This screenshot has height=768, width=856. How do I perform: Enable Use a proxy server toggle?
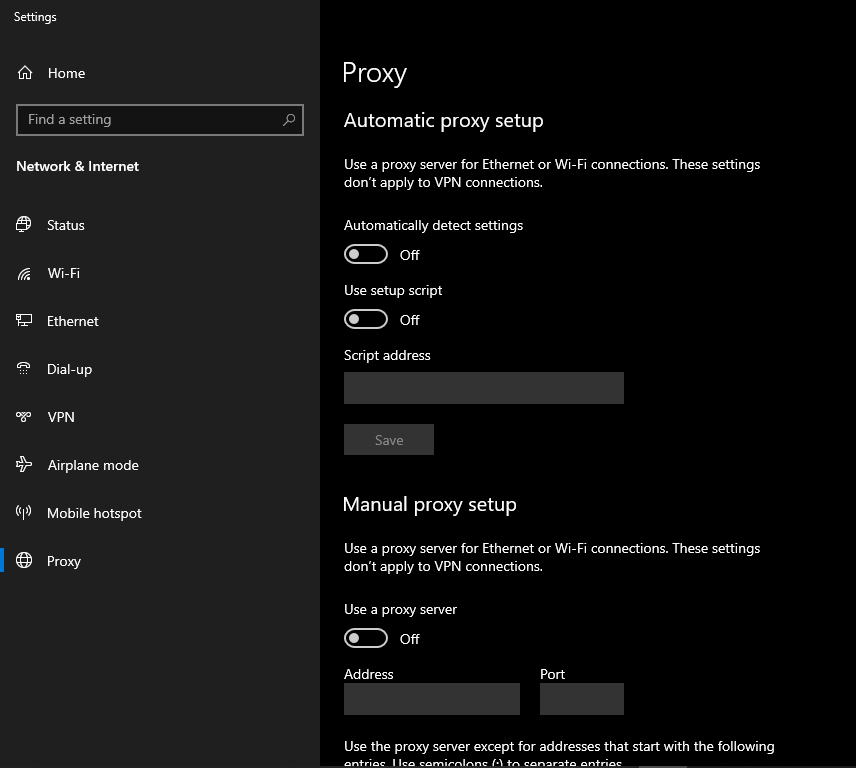pos(366,638)
